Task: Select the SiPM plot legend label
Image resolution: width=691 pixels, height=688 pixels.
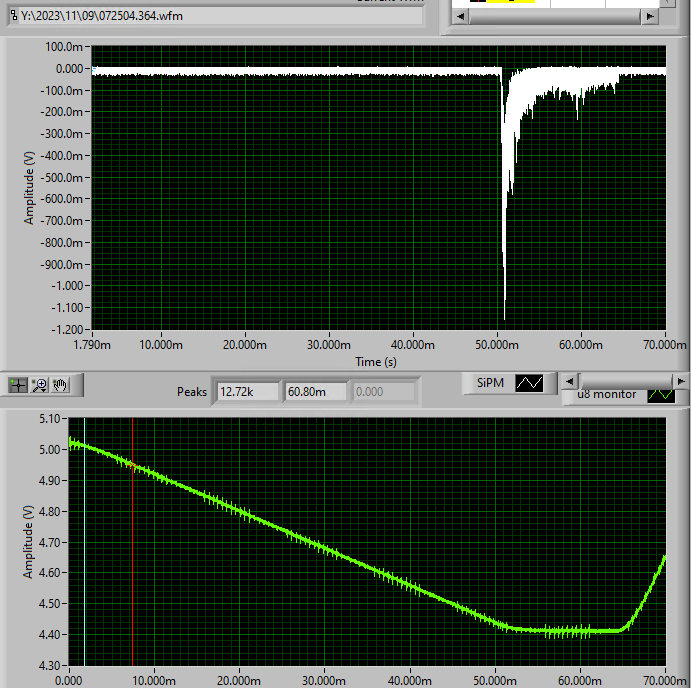Action: [x=490, y=383]
